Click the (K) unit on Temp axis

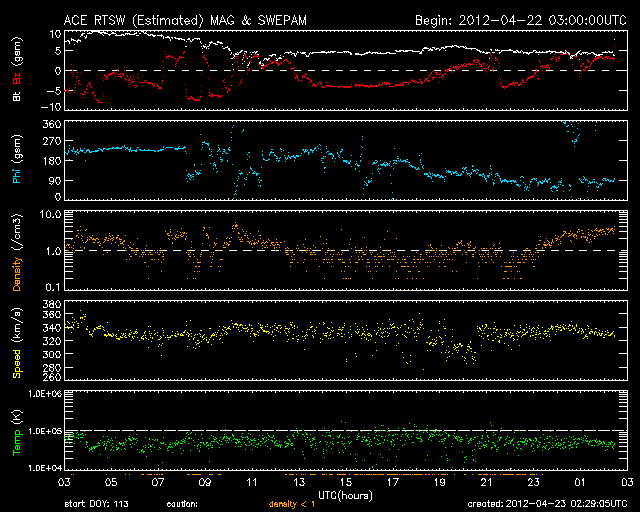(17, 418)
